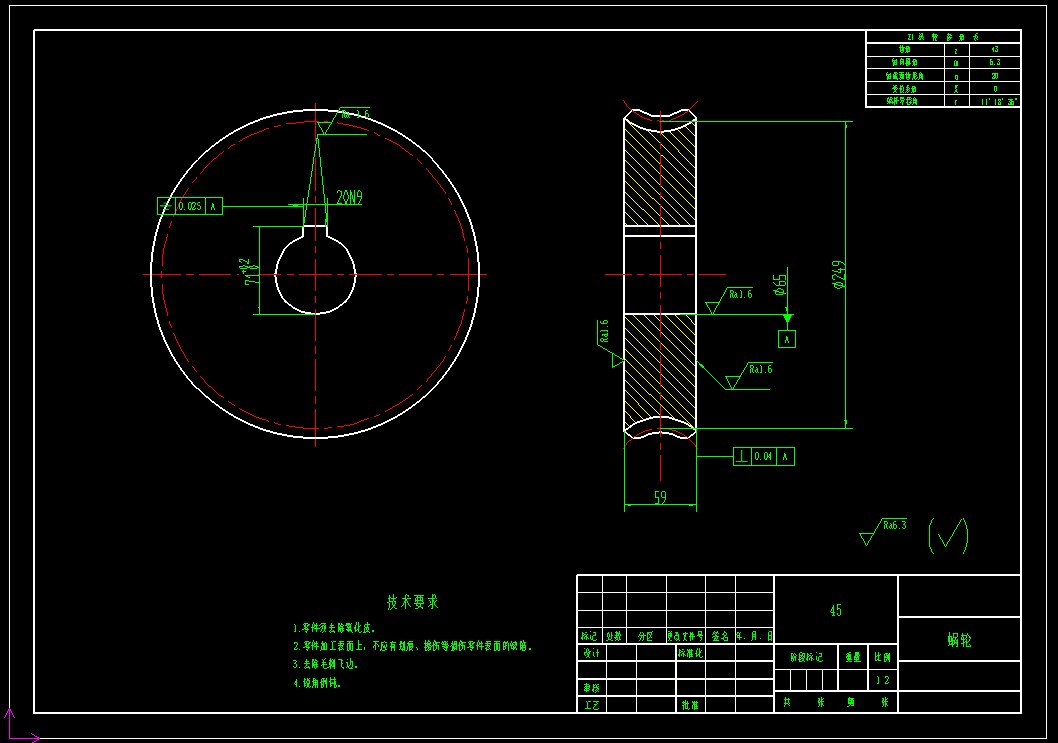Click the 6.3 module value in parameter table
This screenshot has width=1058, height=743.
(x=995, y=62)
